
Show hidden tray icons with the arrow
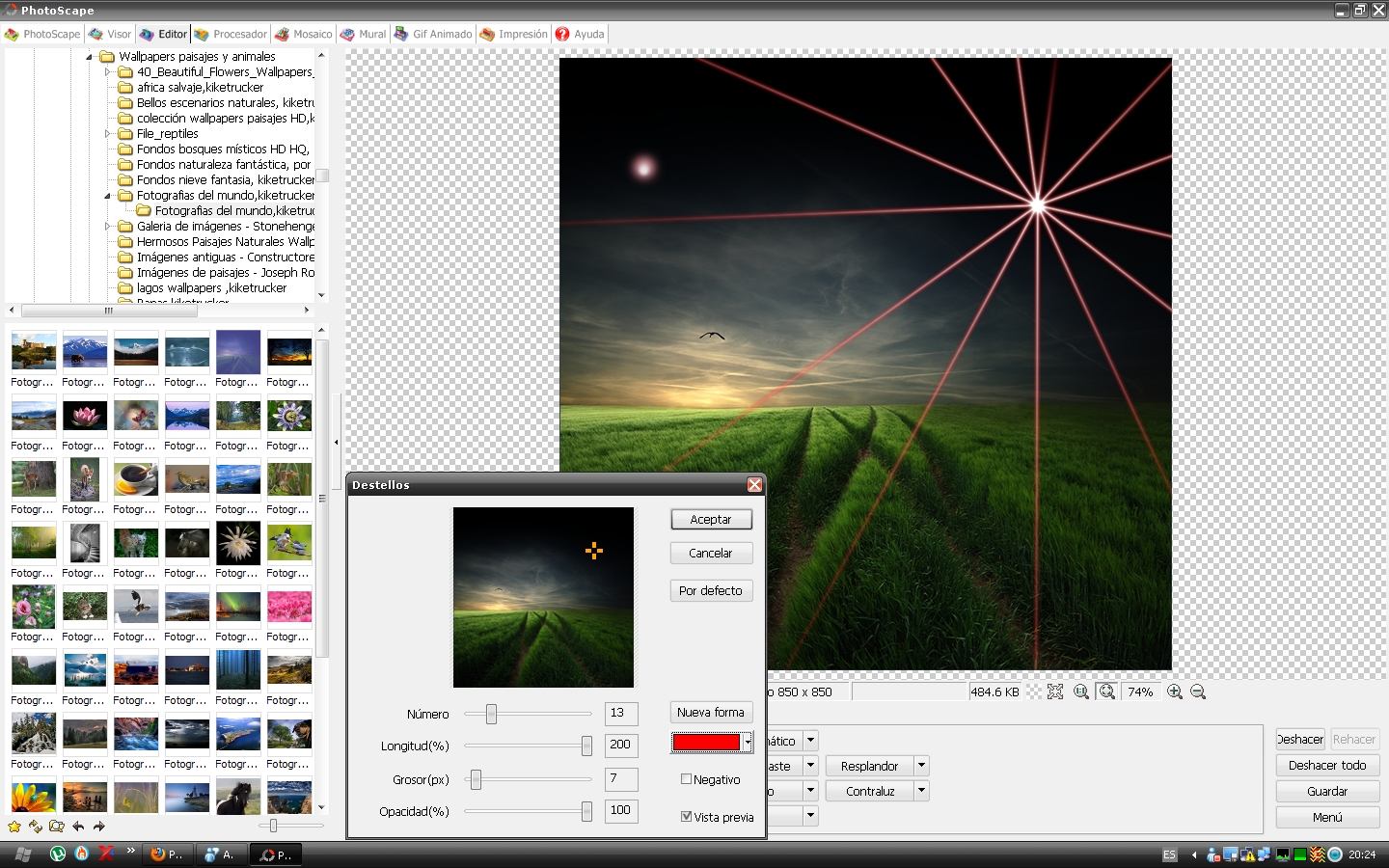coord(1194,854)
